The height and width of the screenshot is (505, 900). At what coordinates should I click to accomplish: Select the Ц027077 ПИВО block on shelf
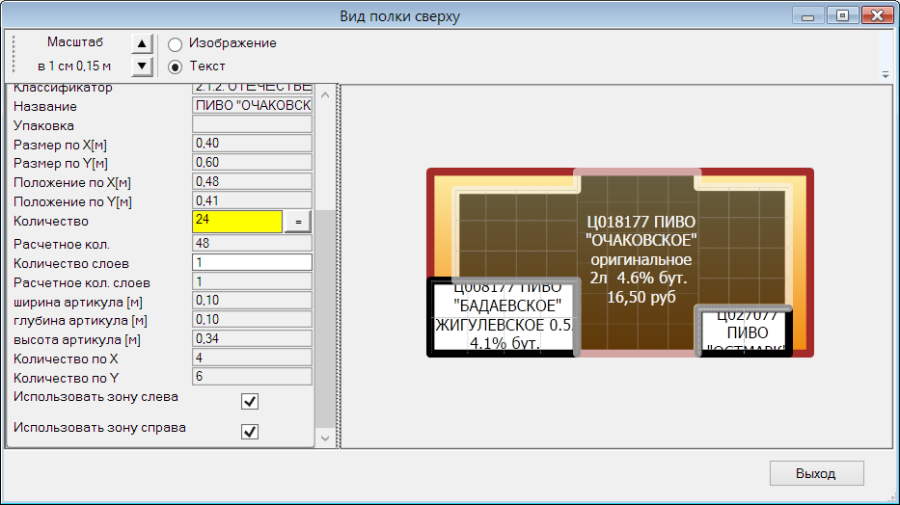pyautogui.click(x=745, y=331)
